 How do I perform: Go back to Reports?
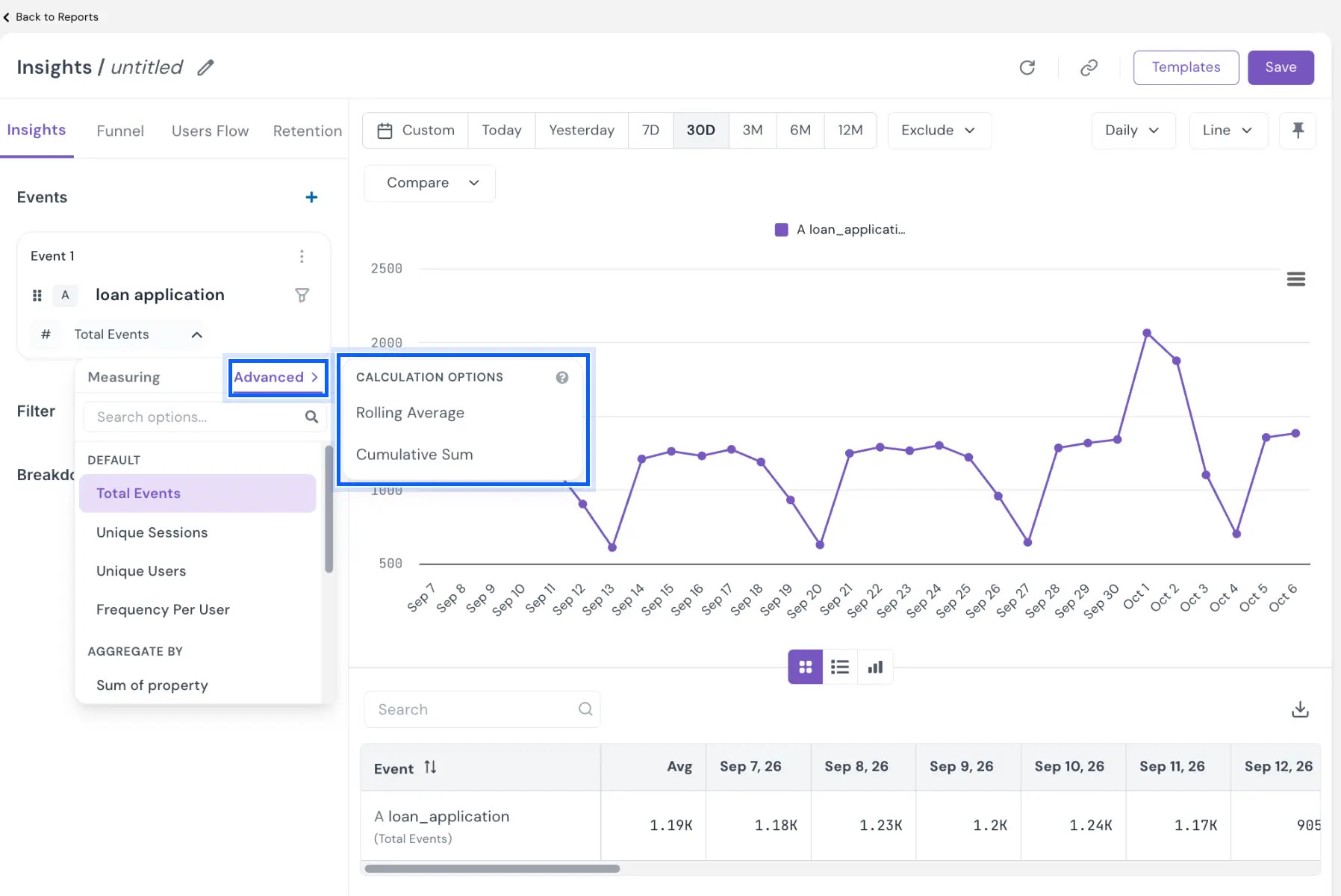pos(51,16)
